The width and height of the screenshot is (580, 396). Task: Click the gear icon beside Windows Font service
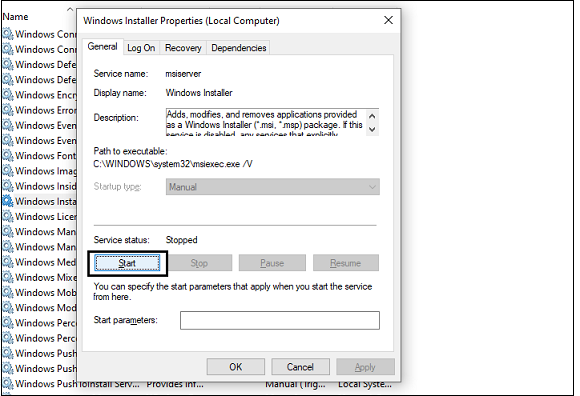click(x=8, y=155)
